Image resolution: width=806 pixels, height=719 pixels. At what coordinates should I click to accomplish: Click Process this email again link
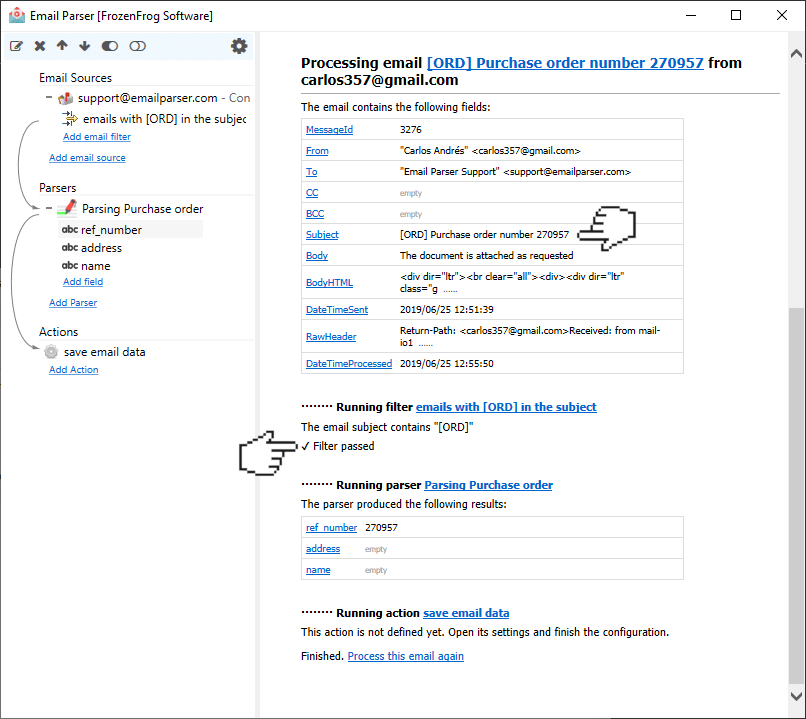[406, 656]
